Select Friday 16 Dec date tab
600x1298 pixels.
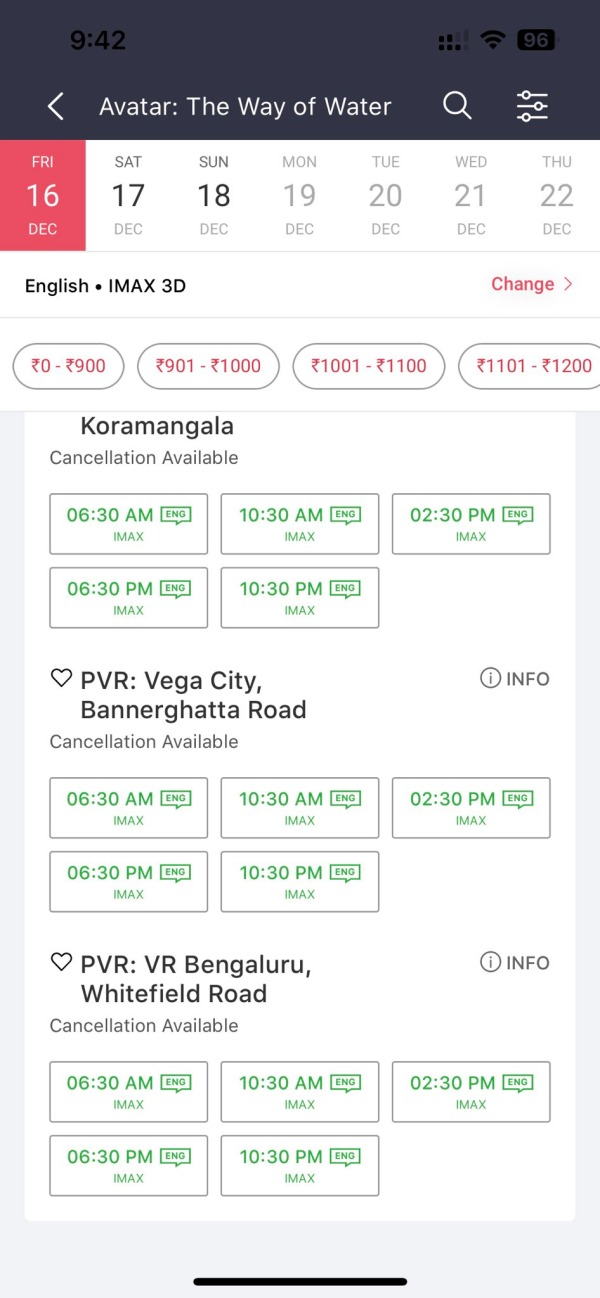(x=43, y=195)
